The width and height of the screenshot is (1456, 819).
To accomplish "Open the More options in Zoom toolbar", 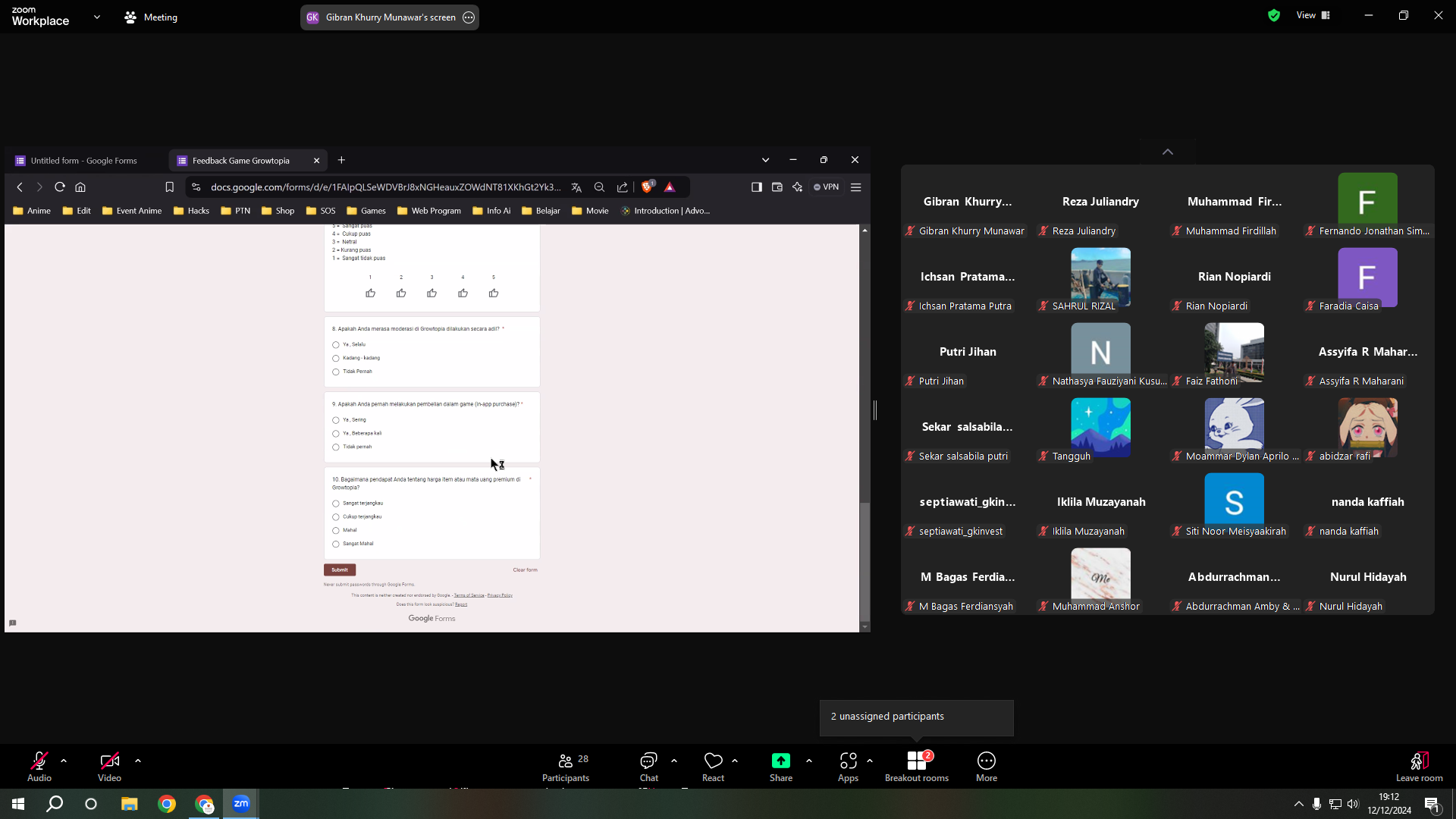I will [987, 767].
